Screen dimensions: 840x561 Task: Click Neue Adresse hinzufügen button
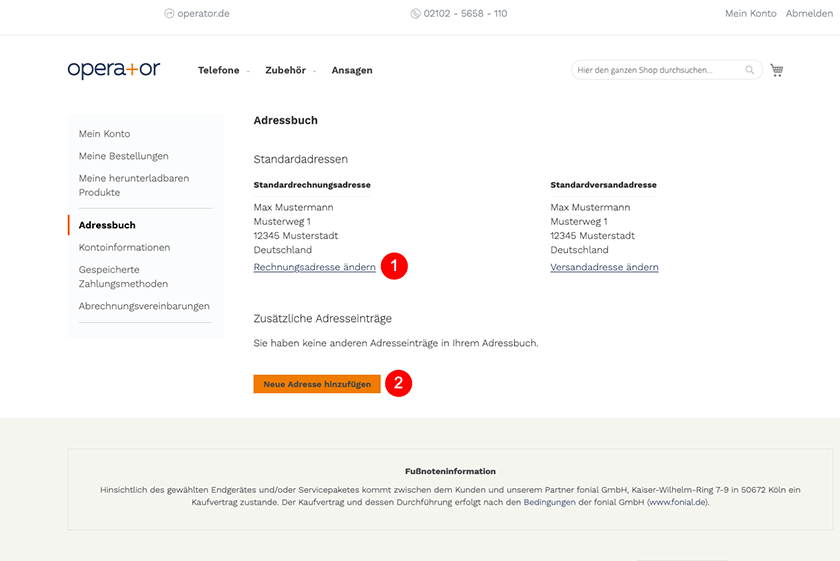[x=317, y=384]
